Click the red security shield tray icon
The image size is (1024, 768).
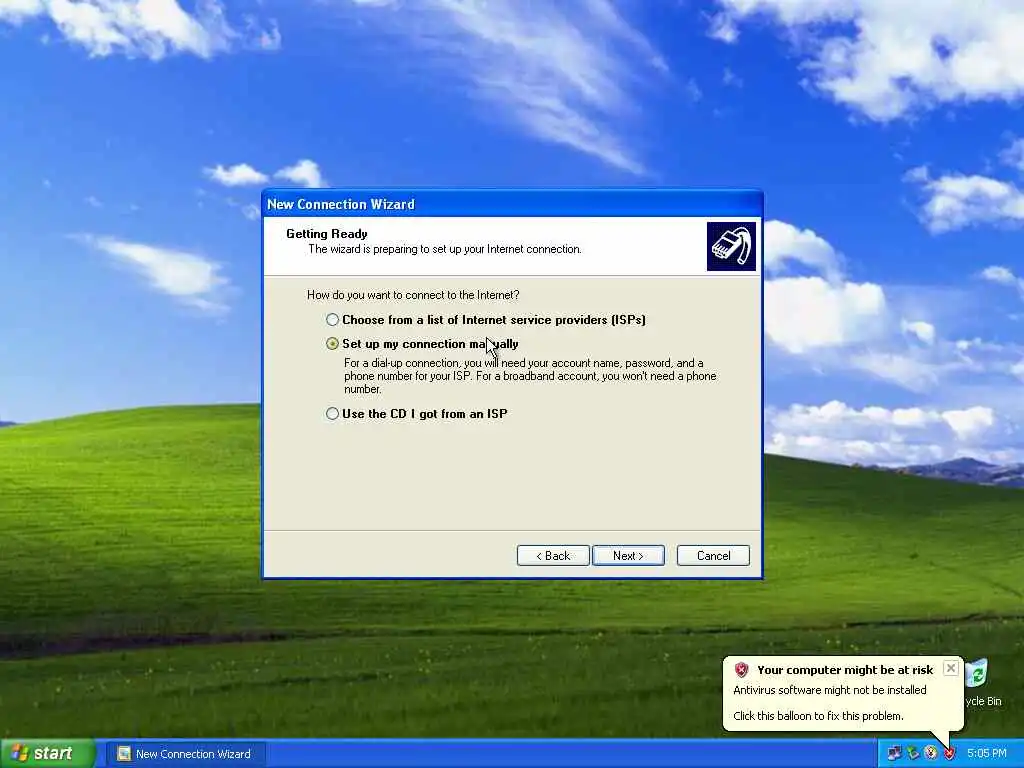[x=949, y=754]
